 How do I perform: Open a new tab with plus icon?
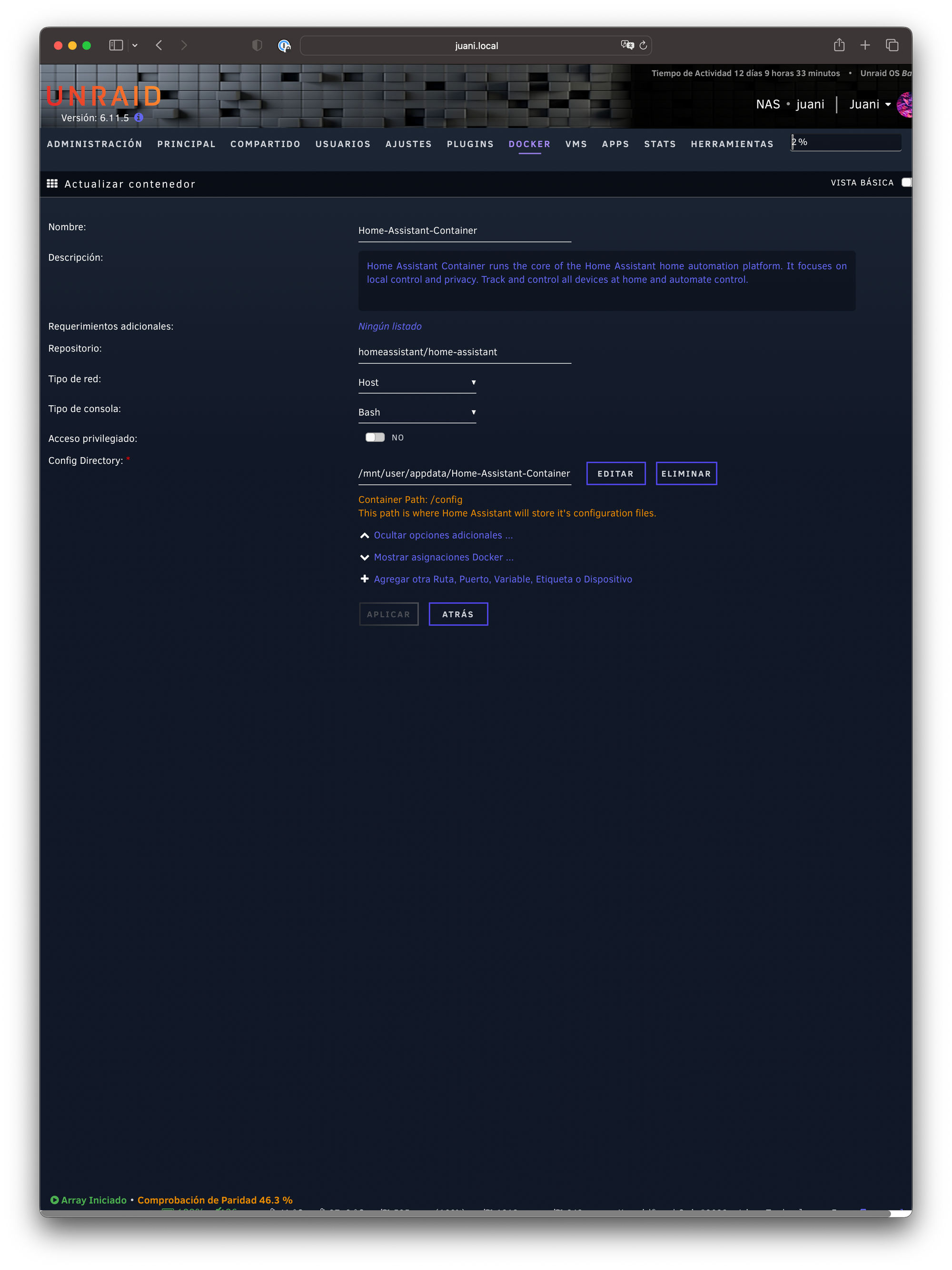click(x=865, y=45)
